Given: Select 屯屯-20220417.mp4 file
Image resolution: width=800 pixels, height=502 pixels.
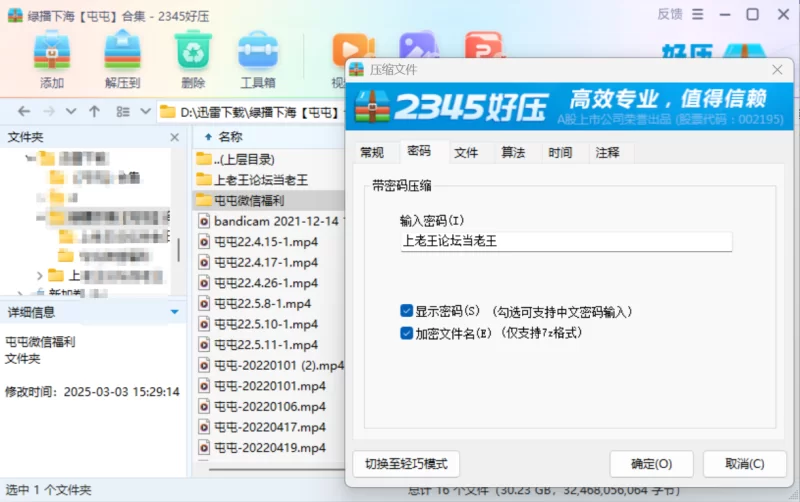Looking at the screenshot, I should (x=269, y=427).
